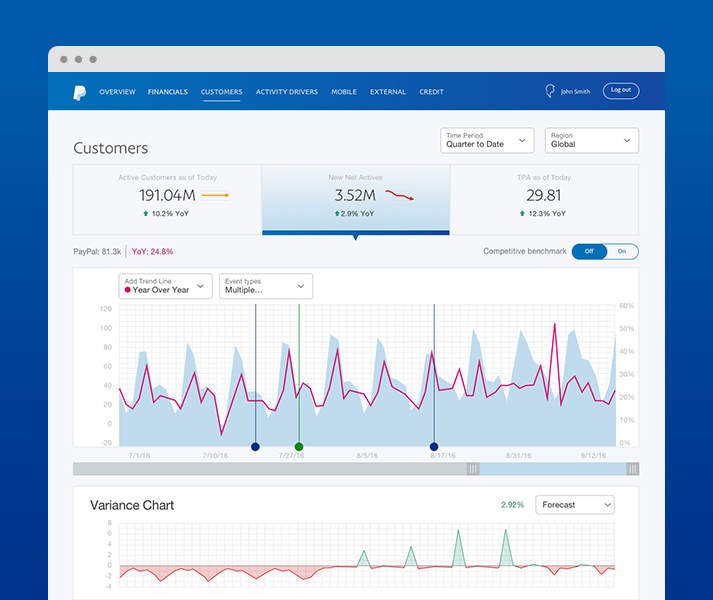713x600 pixels.
Task: Click the highlighted range in the timeline slider
Action: 553,469
